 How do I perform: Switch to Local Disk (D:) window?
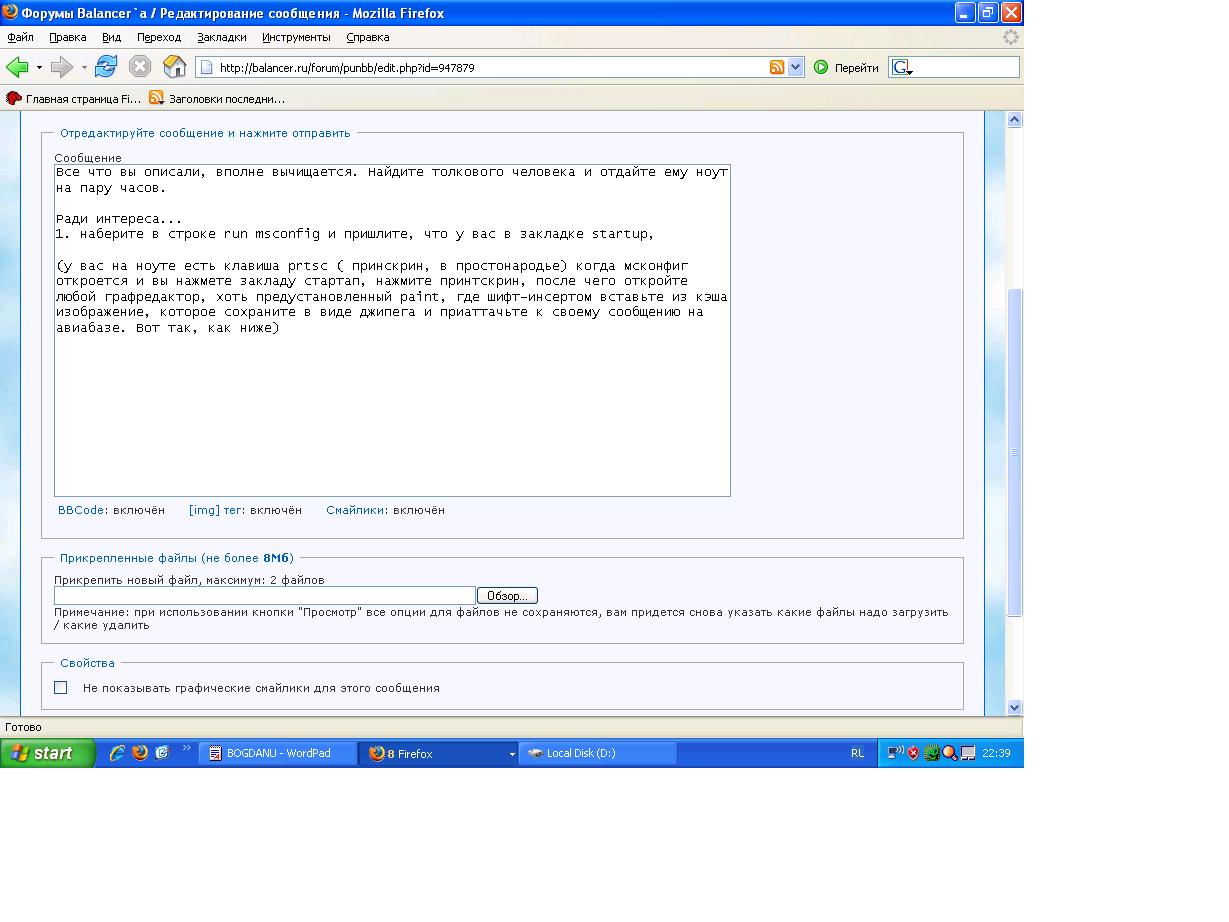tap(597, 753)
